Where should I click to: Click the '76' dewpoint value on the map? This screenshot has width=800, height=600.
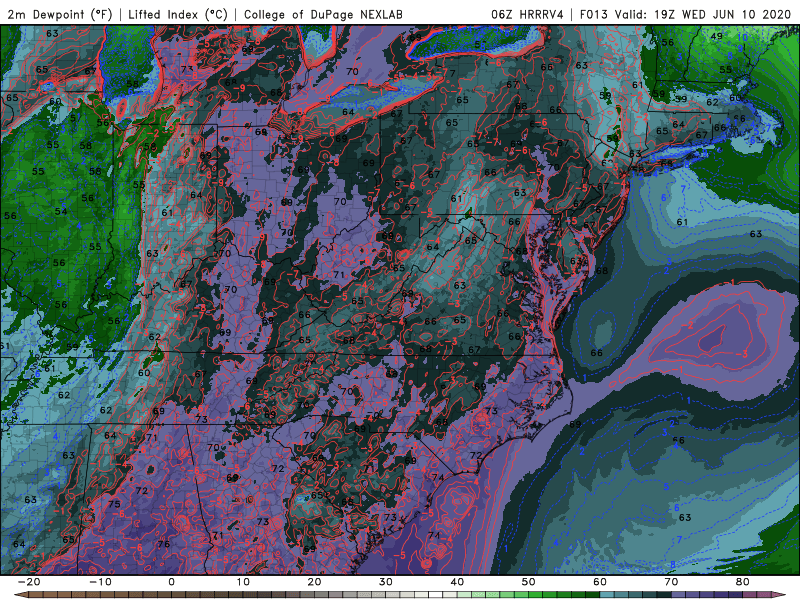tap(163, 543)
